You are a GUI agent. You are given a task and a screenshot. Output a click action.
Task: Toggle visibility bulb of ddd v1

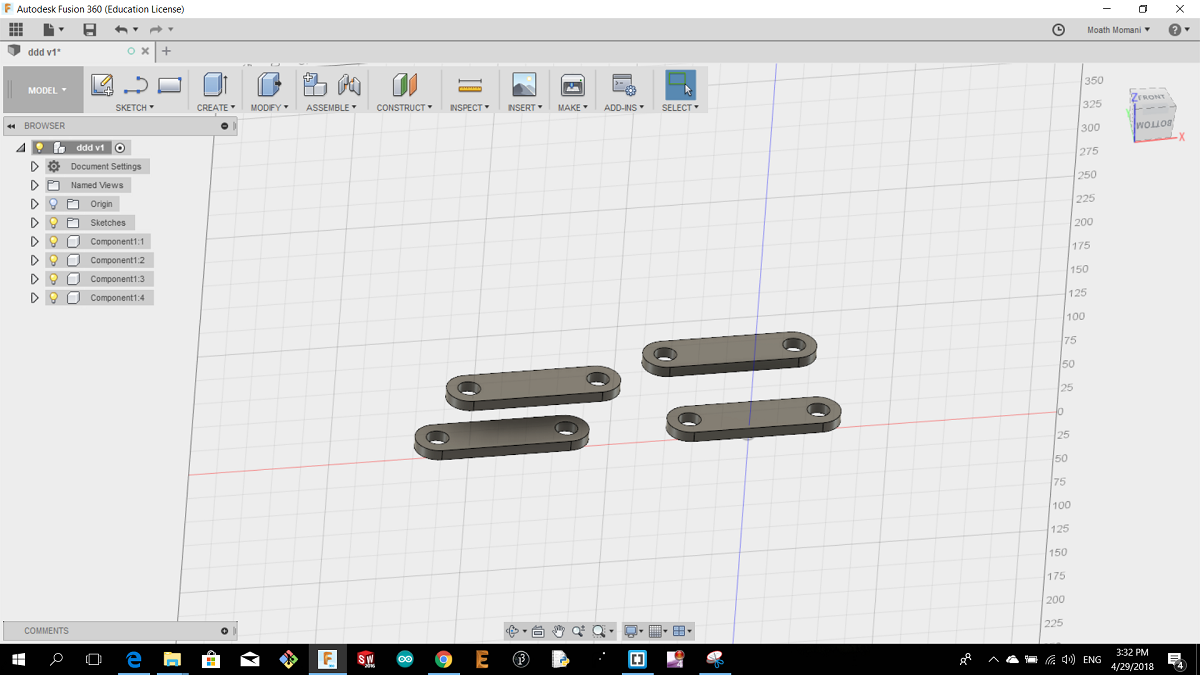40,147
